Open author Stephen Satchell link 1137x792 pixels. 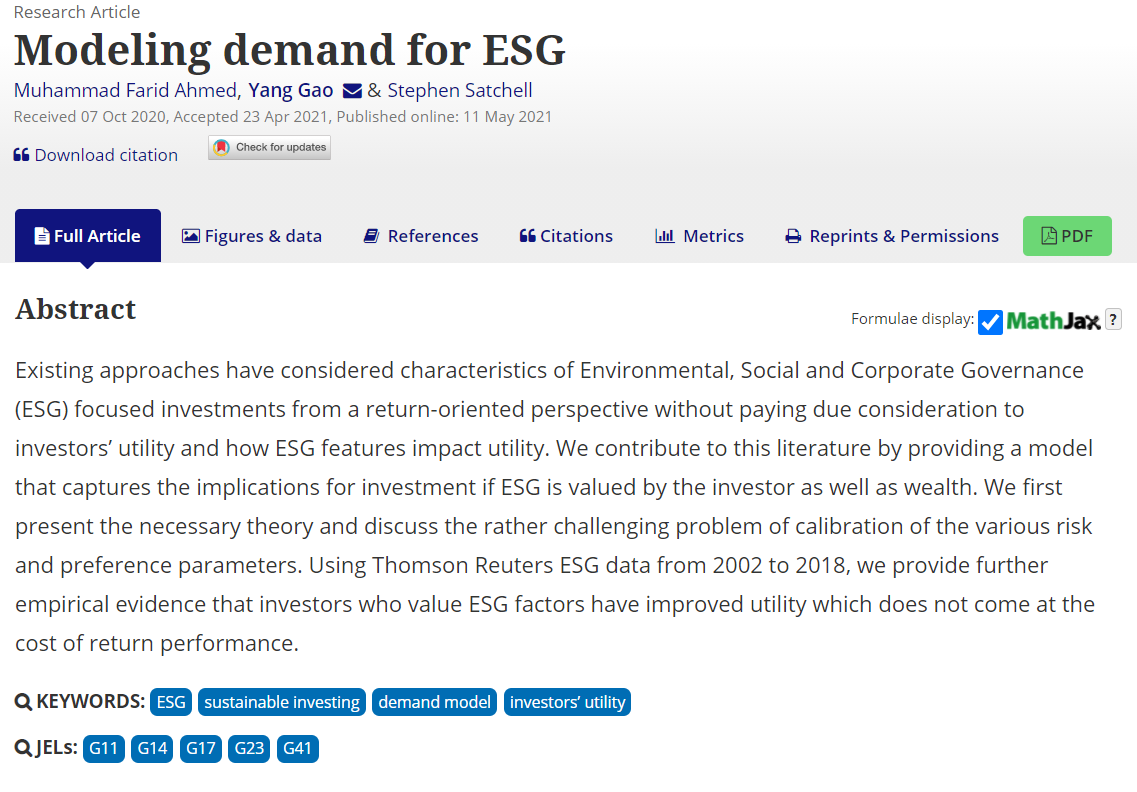[x=460, y=91]
